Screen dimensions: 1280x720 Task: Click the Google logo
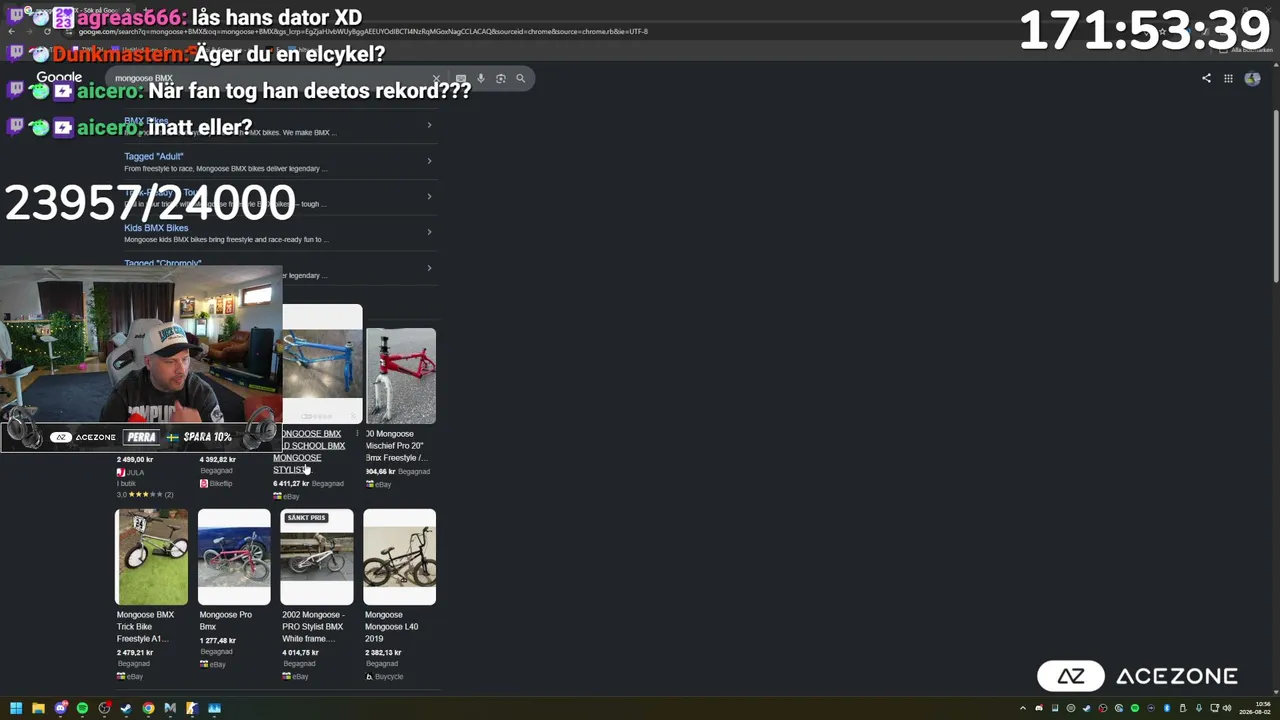click(59, 78)
